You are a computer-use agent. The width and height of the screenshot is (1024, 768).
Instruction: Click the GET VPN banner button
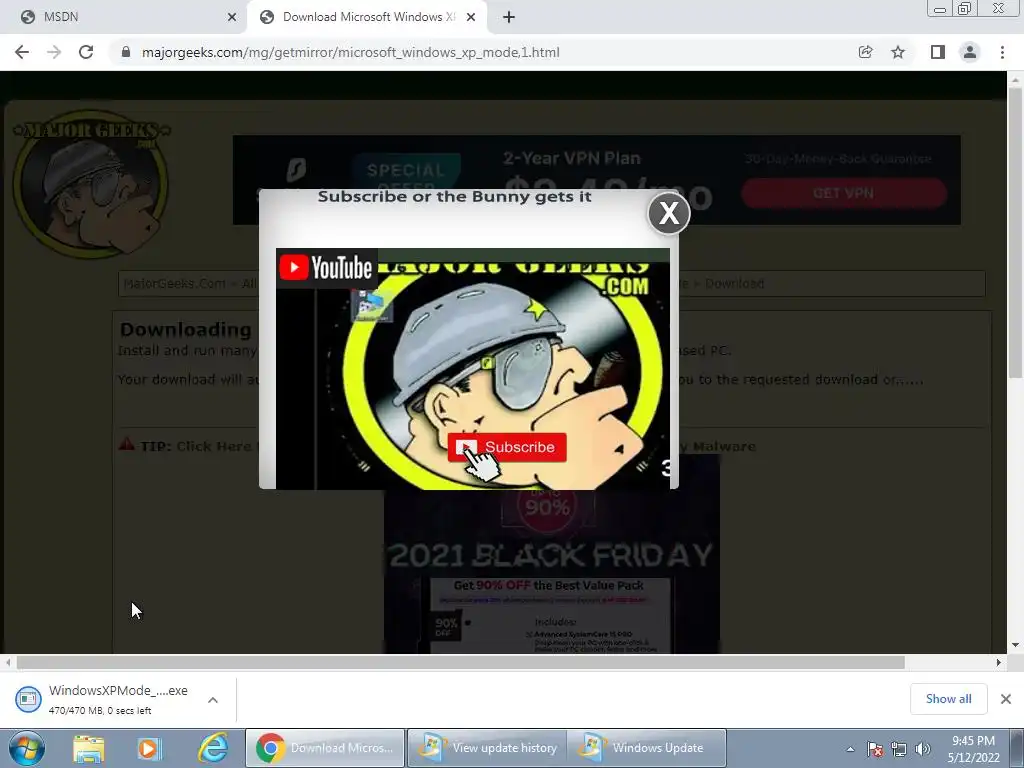[x=844, y=193]
